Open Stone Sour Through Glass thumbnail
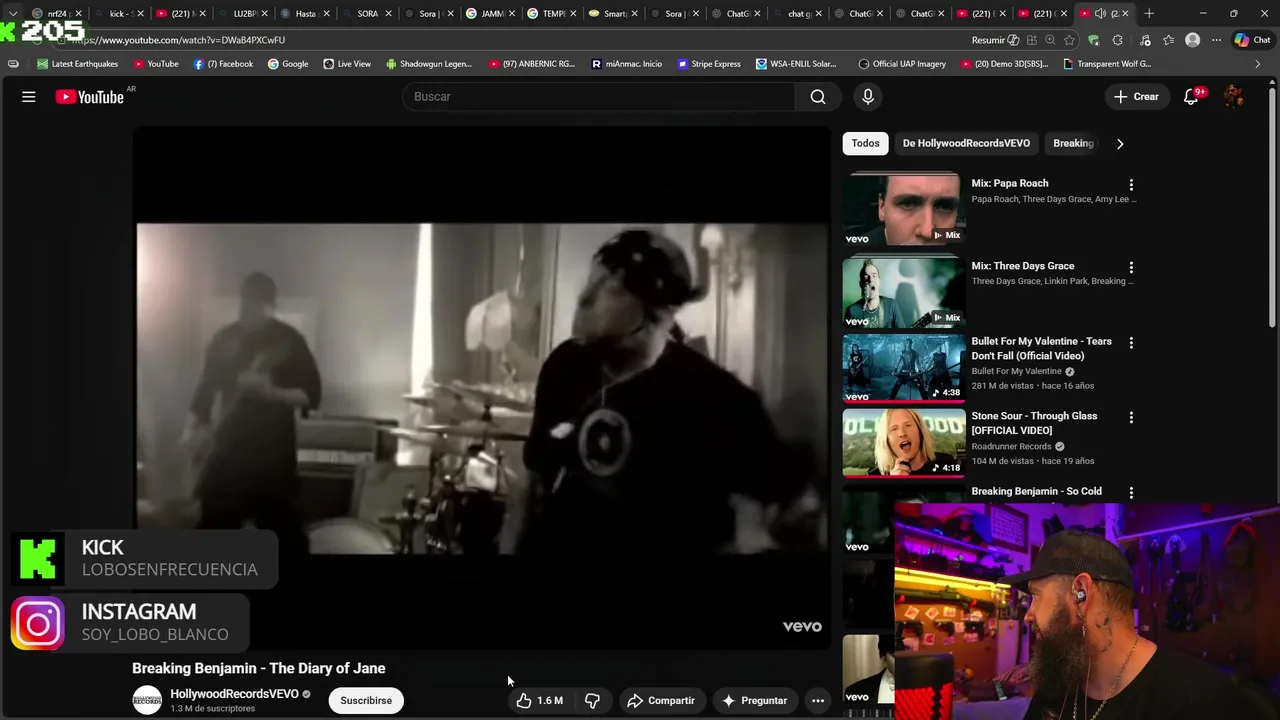 [x=903, y=443]
